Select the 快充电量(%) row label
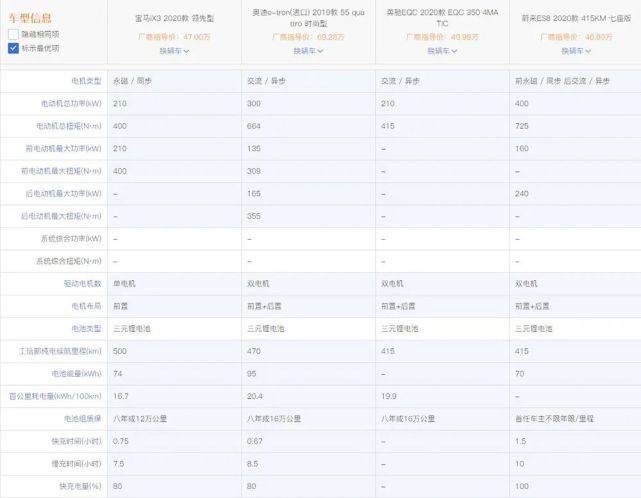641x498 pixels. coord(80,486)
